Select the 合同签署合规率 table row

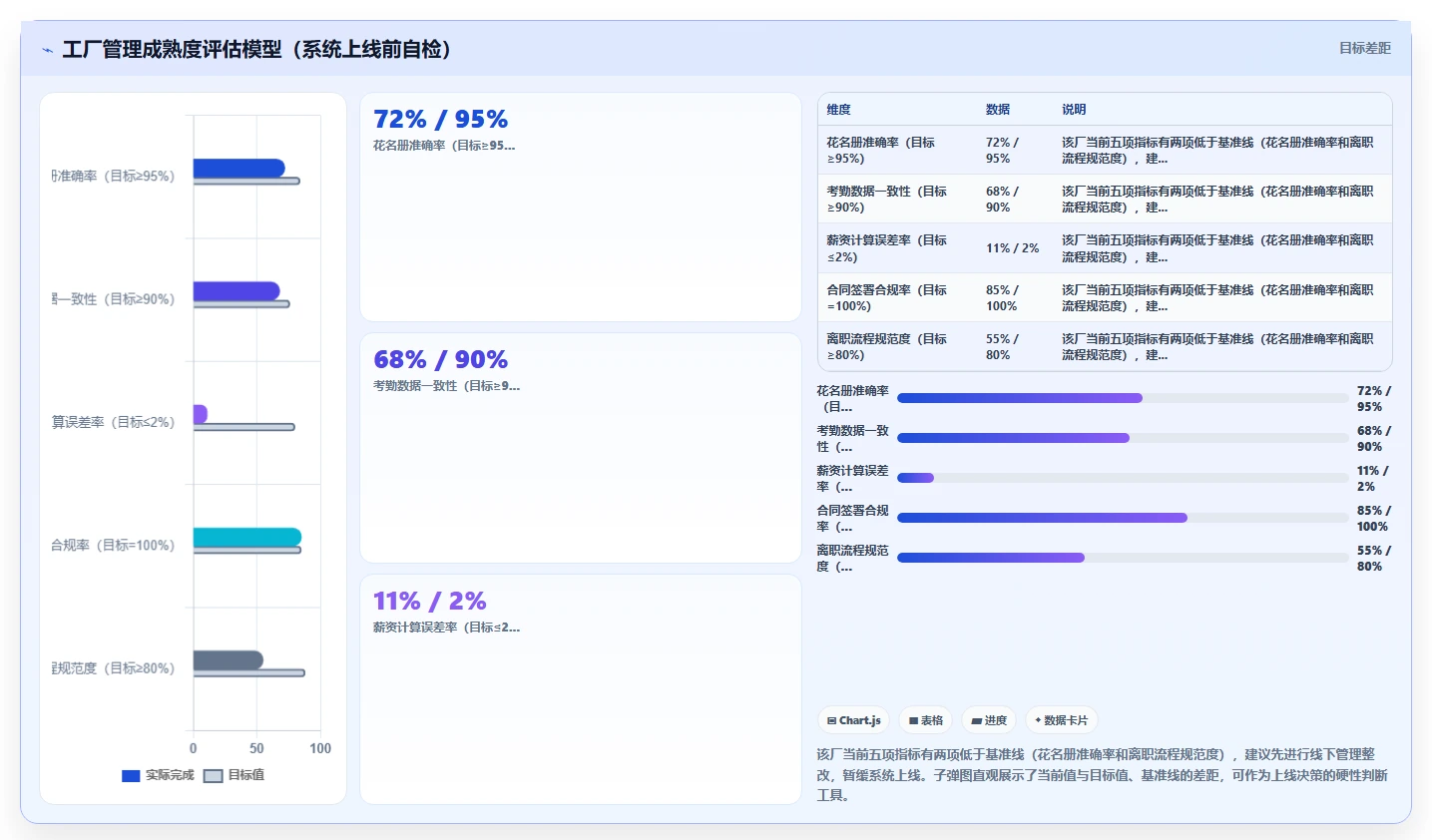pos(1105,297)
